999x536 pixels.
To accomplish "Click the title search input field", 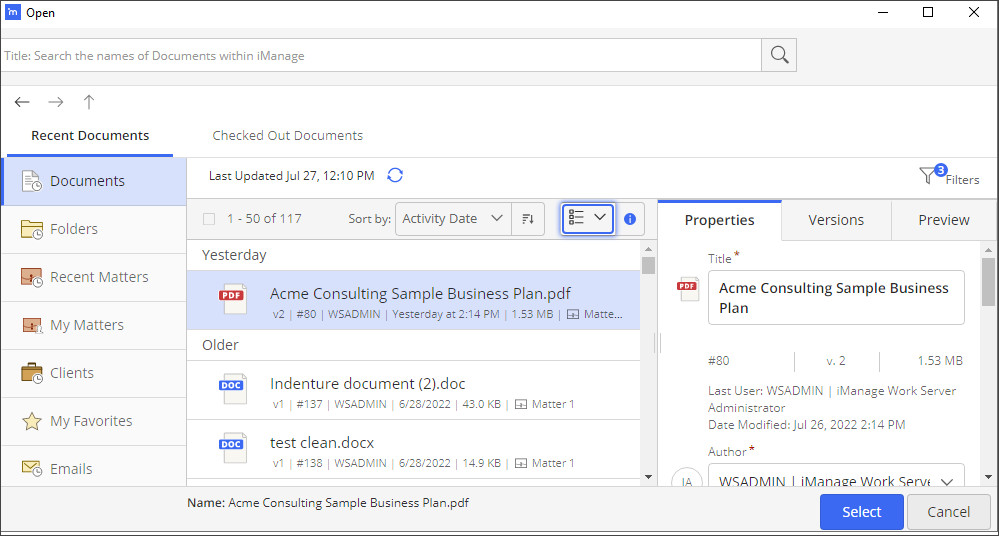I will pyautogui.click(x=381, y=55).
